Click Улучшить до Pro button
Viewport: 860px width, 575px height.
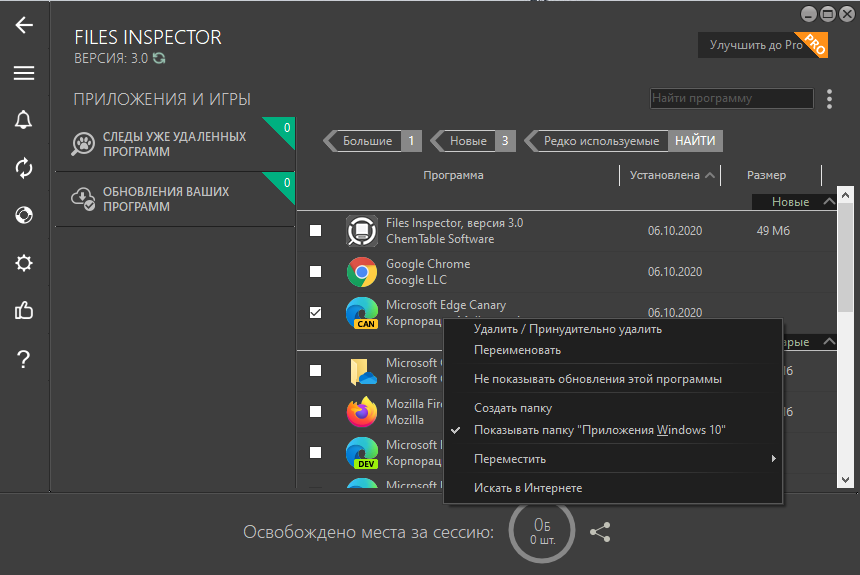762,45
